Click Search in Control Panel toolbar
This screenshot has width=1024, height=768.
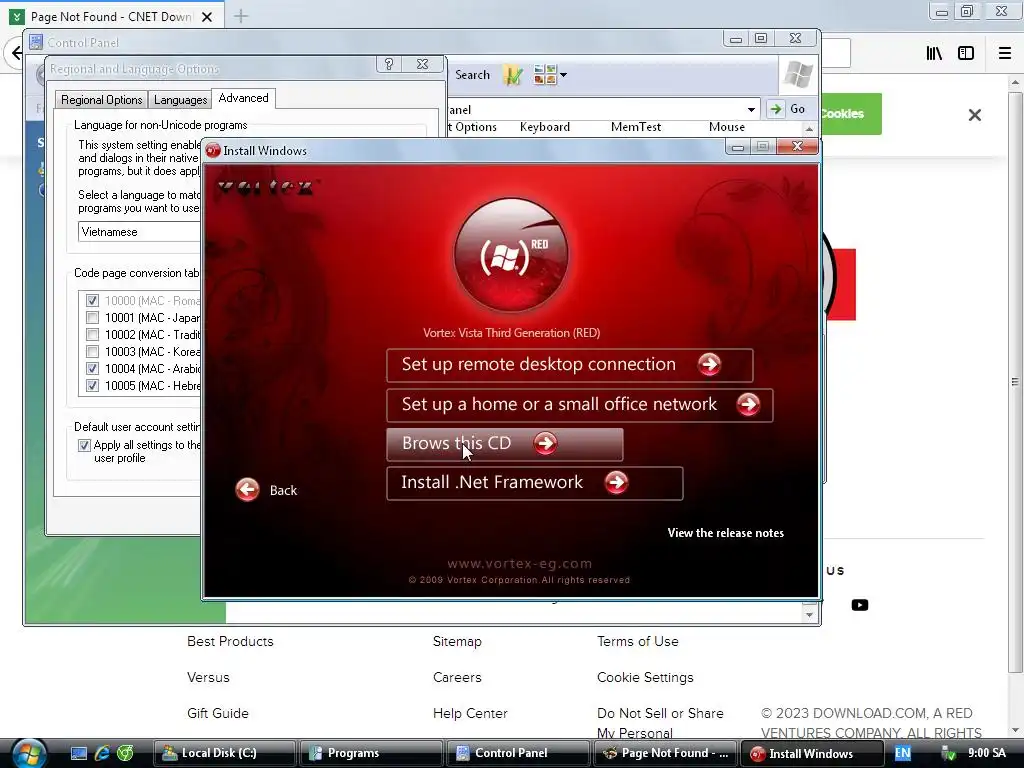472,75
